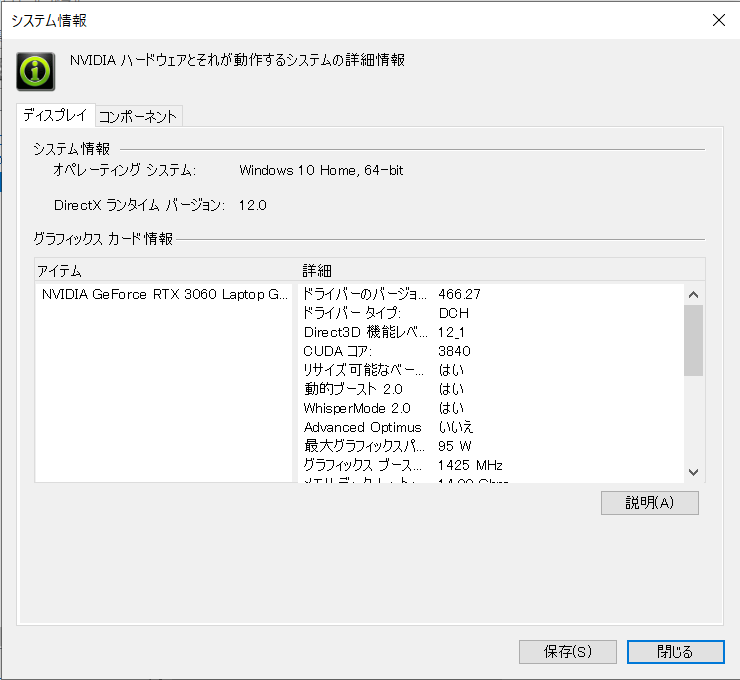740x680 pixels.
Task: Click the 最大グラフィックスパ... row label
Action: 364,446
